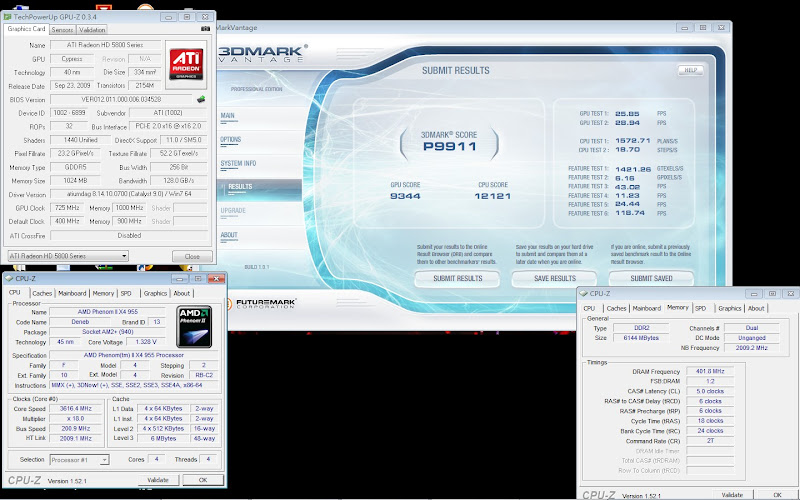Open the Caches tab in left CPU-Z window

[x=42, y=293]
